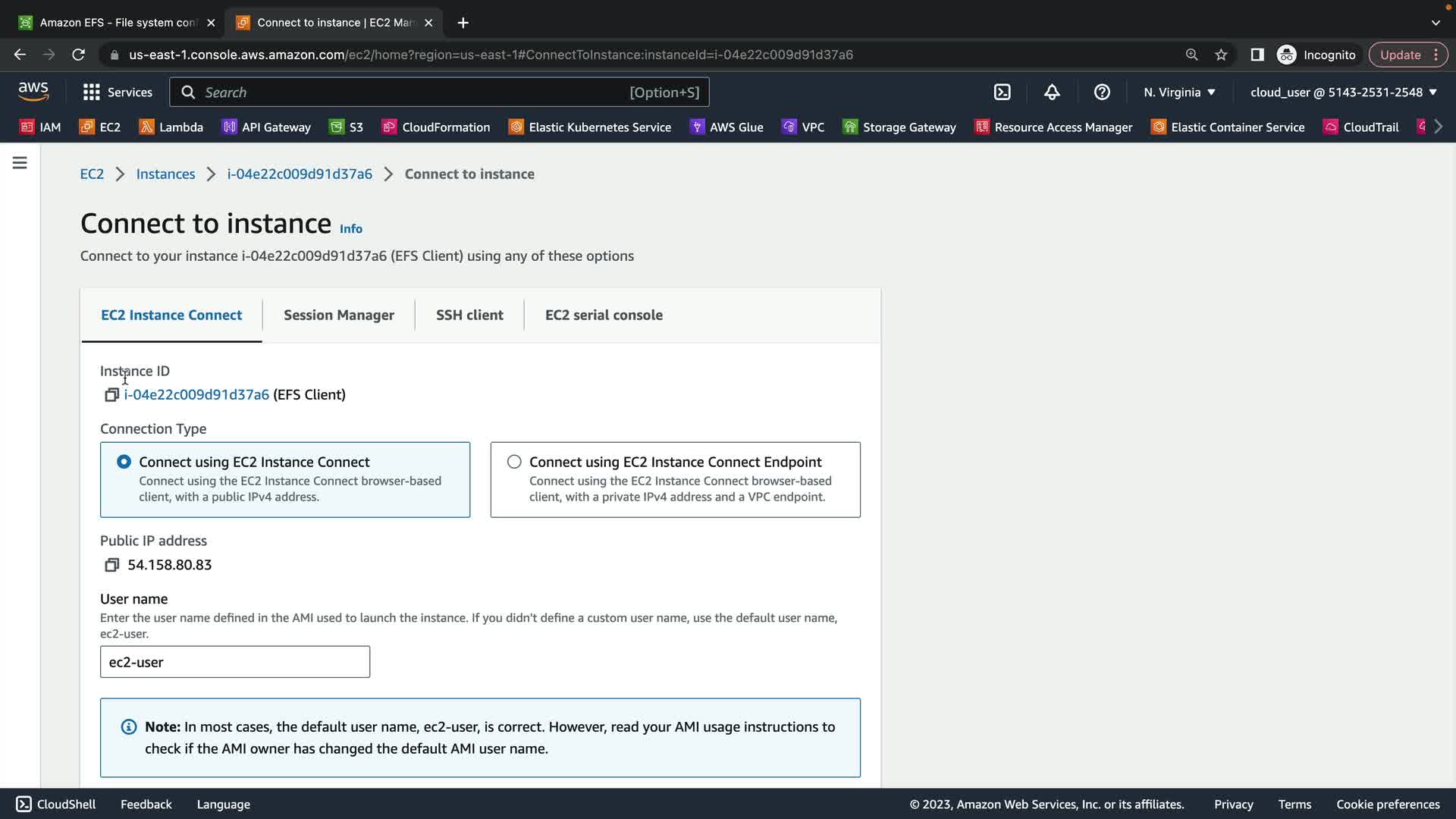1456x819 pixels.
Task: Go to AWS console home logo
Action: (33, 92)
